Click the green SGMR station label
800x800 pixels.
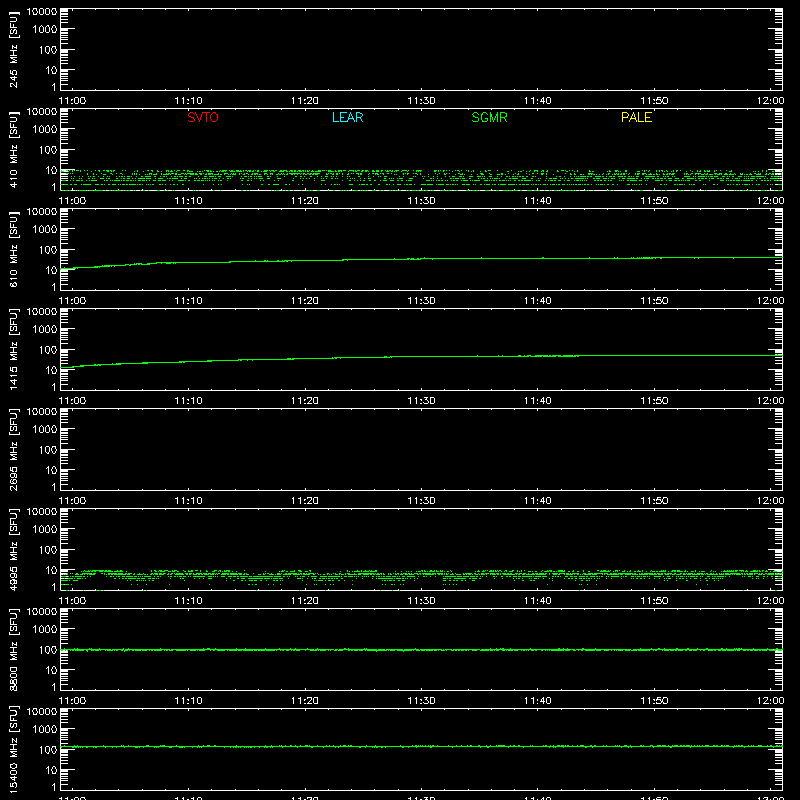(x=489, y=117)
